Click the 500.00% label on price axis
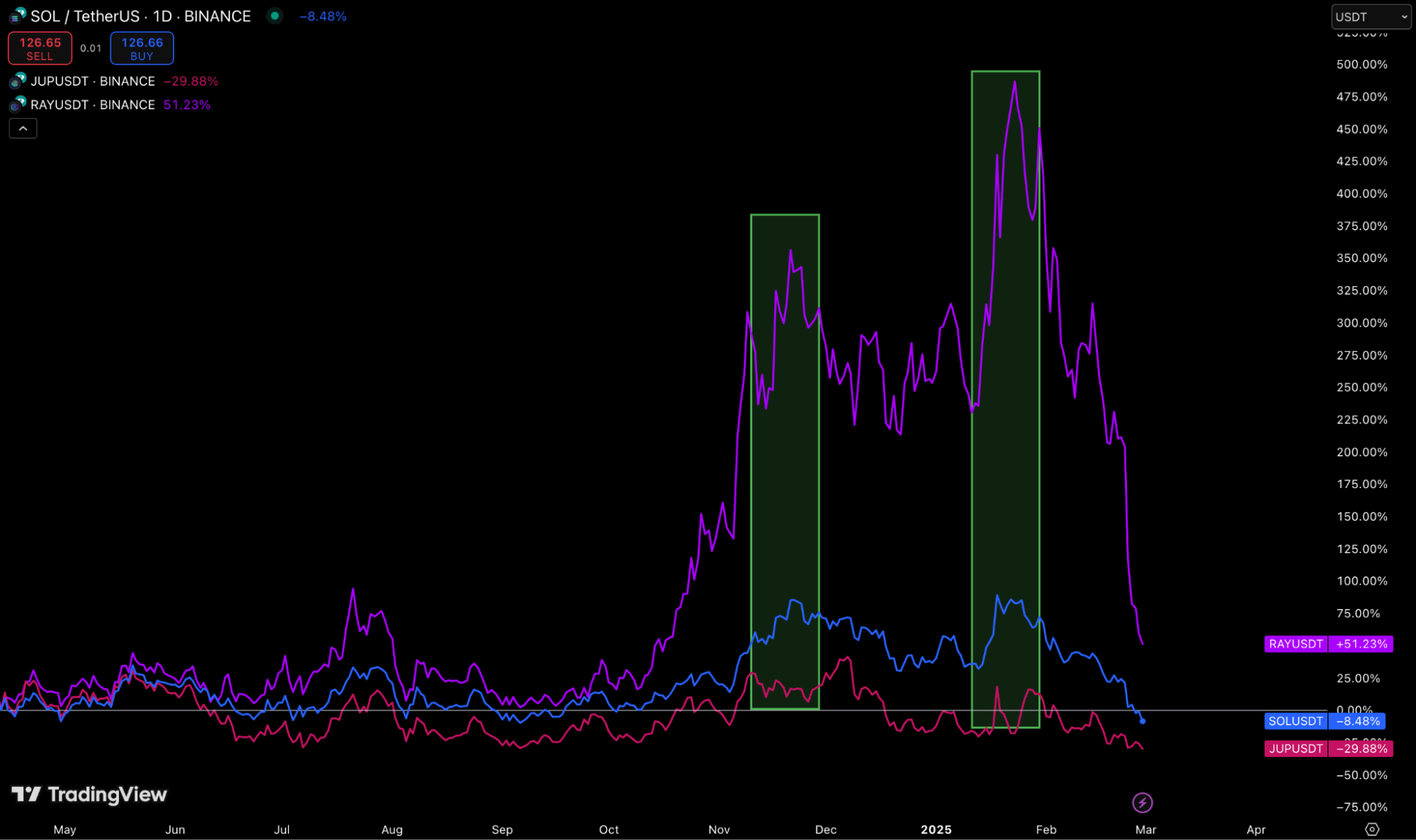The height and width of the screenshot is (840, 1416). click(x=1361, y=64)
